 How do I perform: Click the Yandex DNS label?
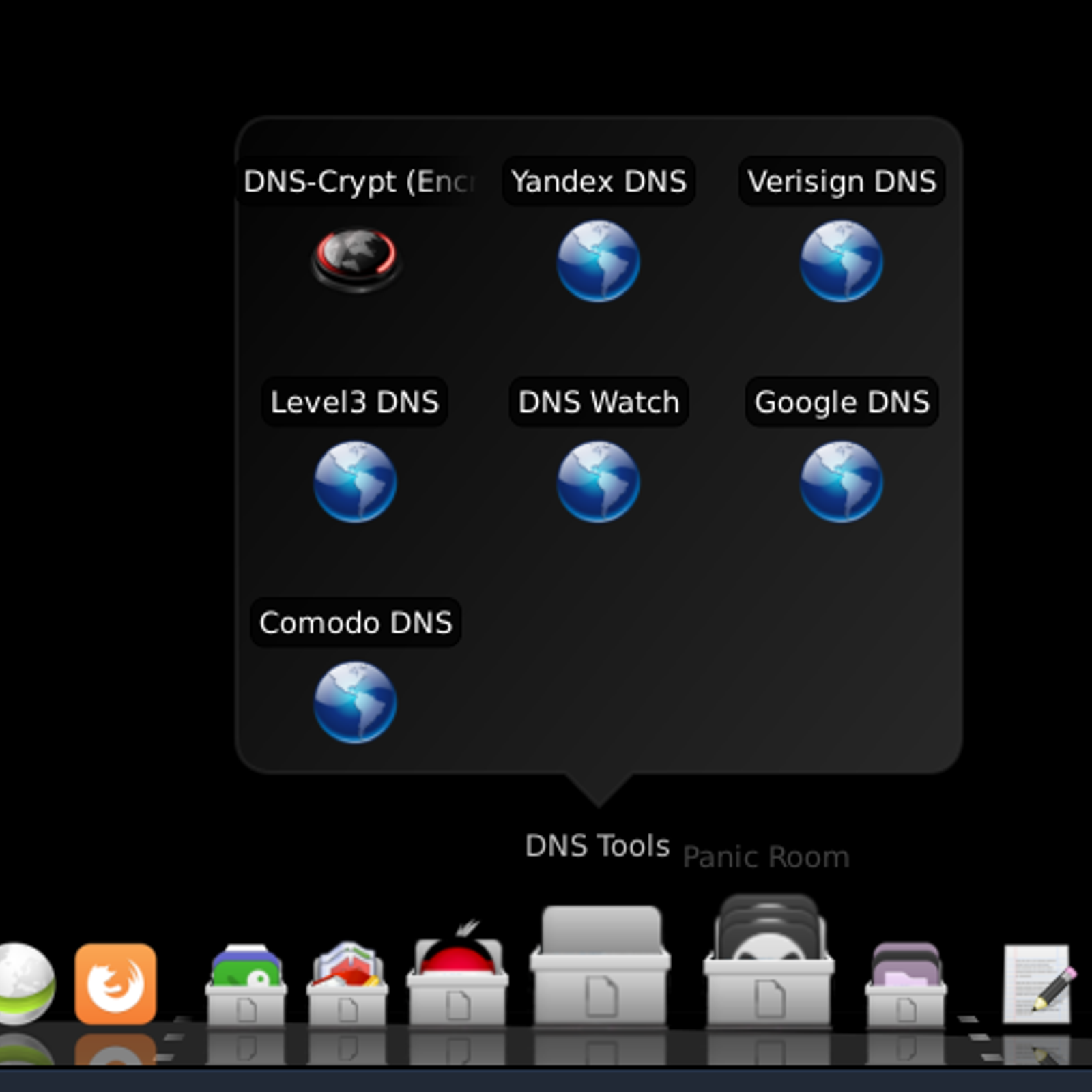599,182
